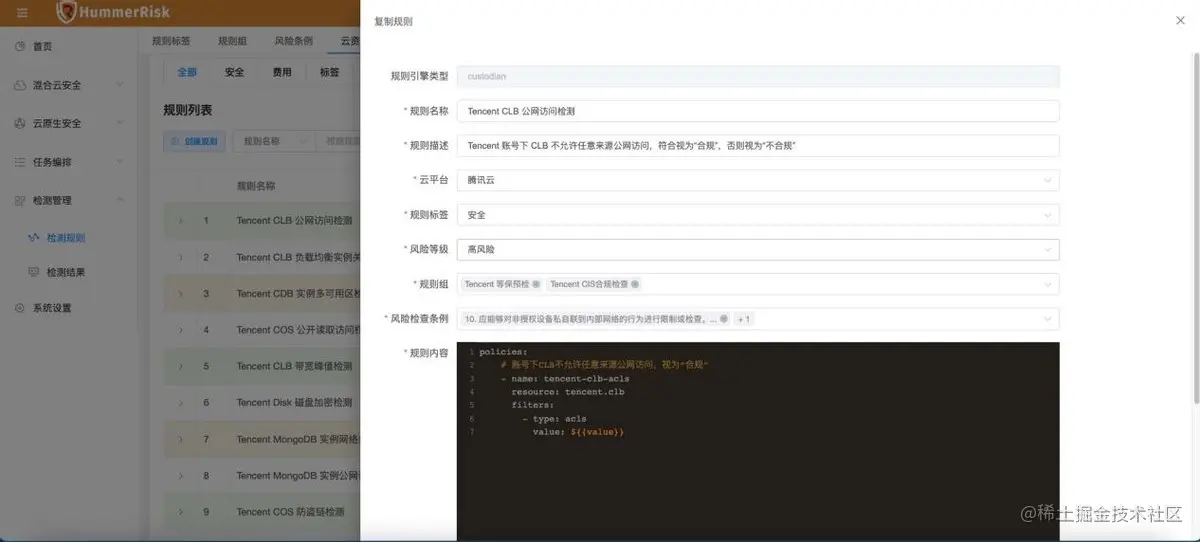Expand row 9 Tencent COS 防盗链检测
The height and width of the screenshot is (542, 1200).
[181, 511]
